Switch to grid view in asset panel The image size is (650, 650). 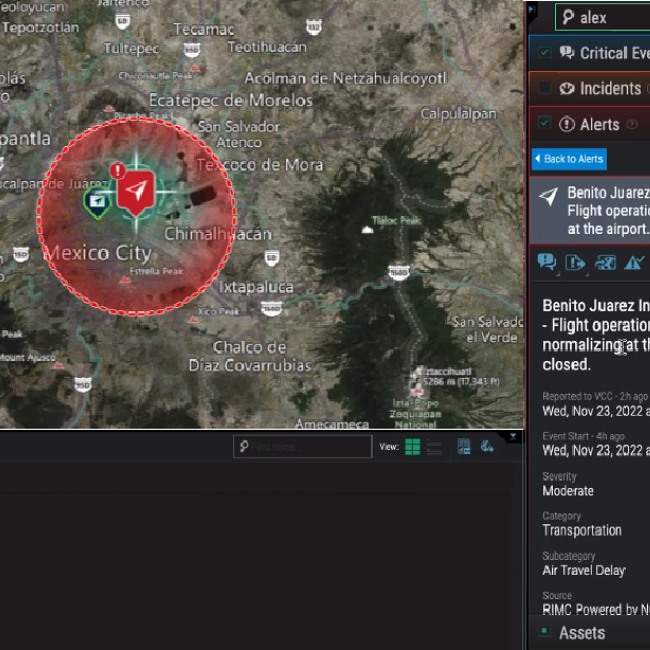pyautogui.click(x=412, y=447)
